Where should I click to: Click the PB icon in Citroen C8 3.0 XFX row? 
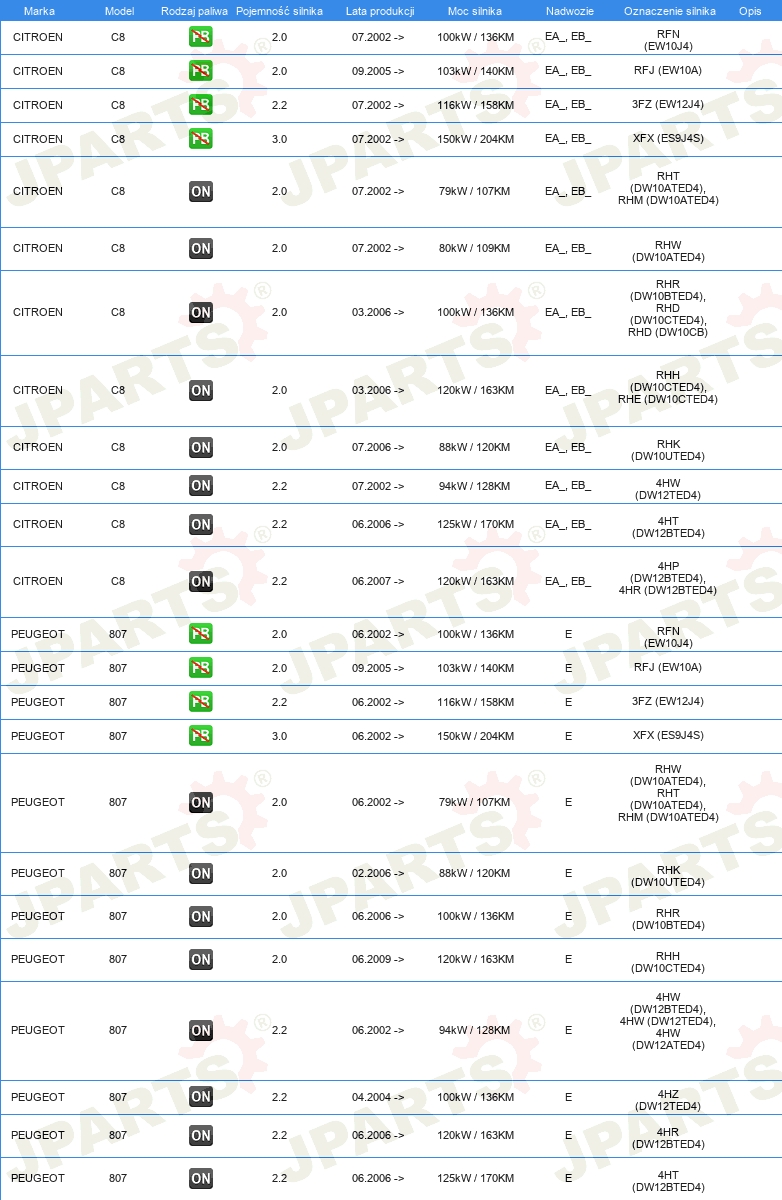(201, 139)
